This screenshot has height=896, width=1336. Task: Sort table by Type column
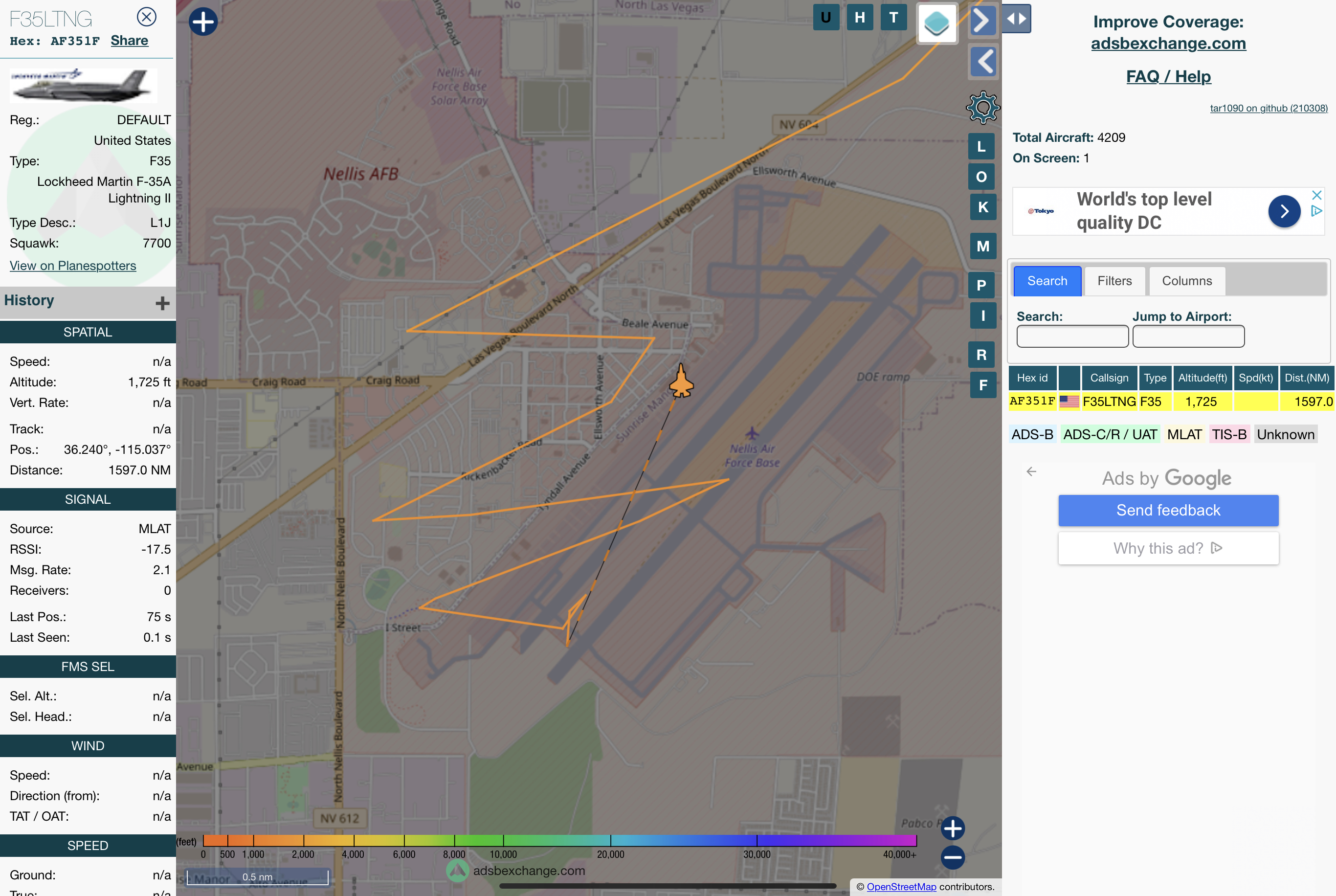pyautogui.click(x=1155, y=378)
